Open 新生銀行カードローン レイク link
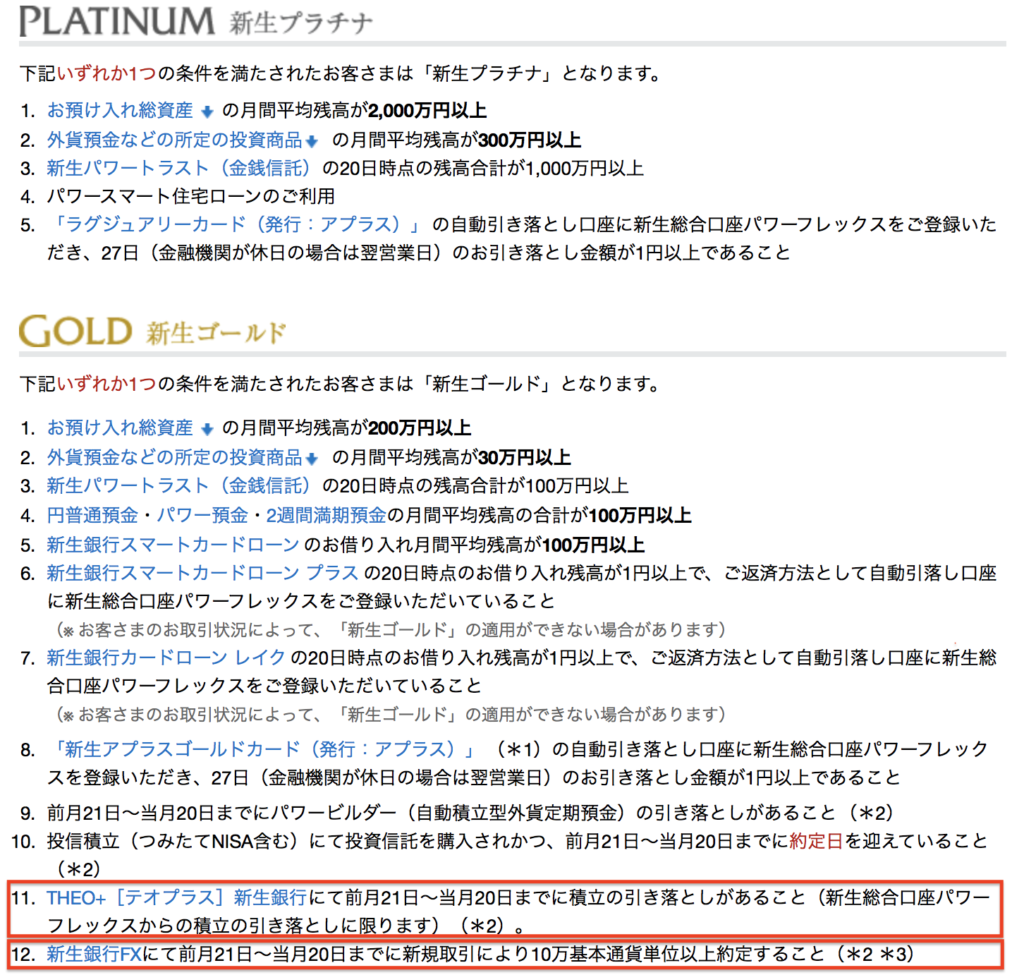The height and width of the screenshot is (975, 1024). pos(166,657)
